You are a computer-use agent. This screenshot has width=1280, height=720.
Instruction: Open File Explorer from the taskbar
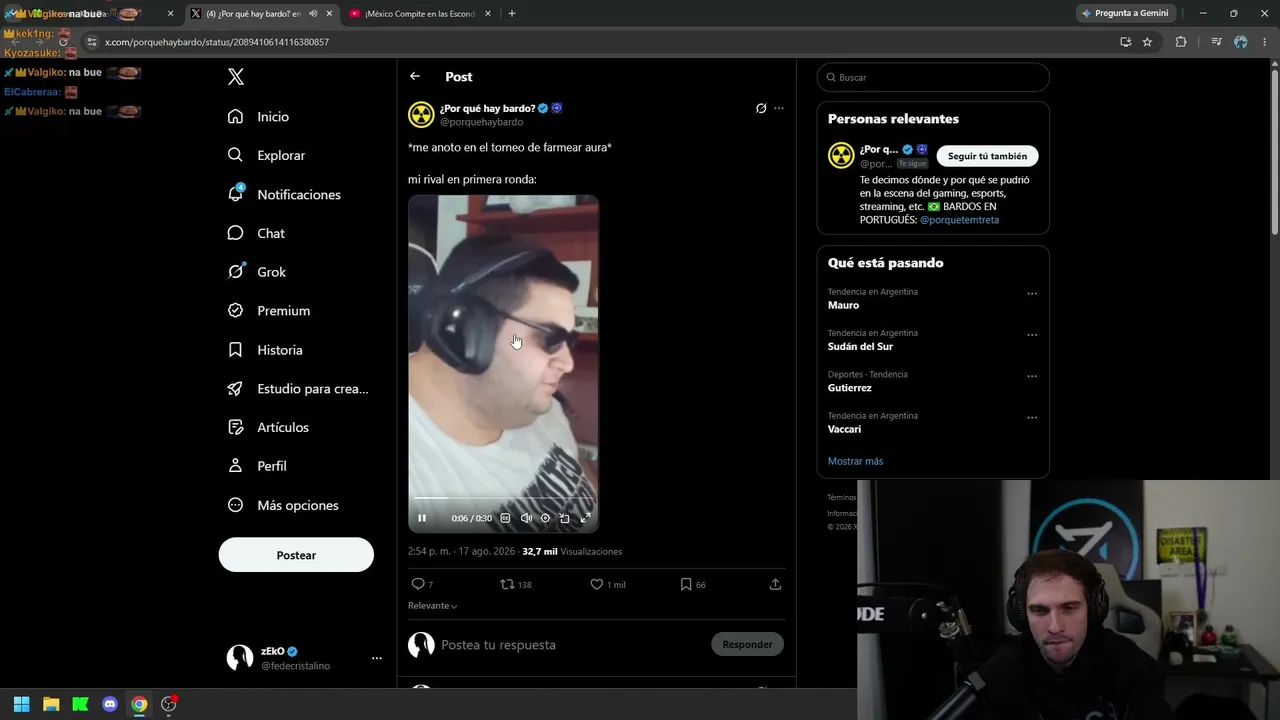coord(51,704)
